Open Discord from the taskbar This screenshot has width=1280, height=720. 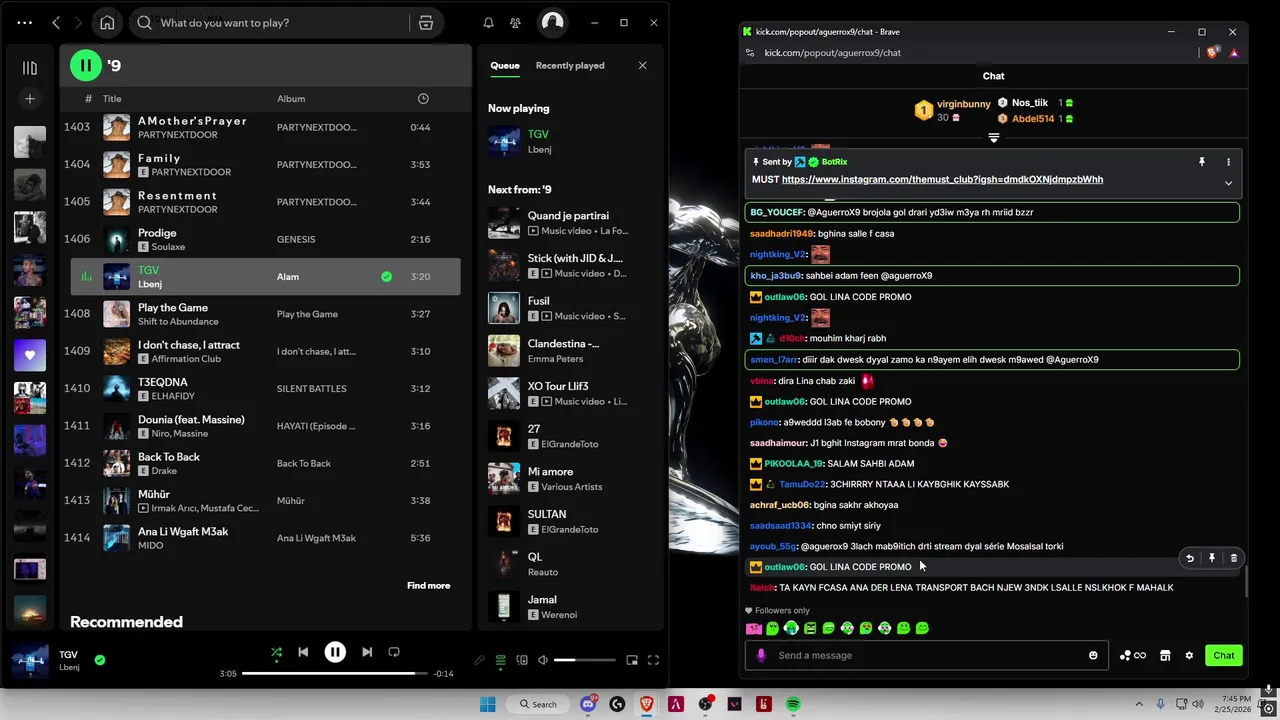(588, 704)
